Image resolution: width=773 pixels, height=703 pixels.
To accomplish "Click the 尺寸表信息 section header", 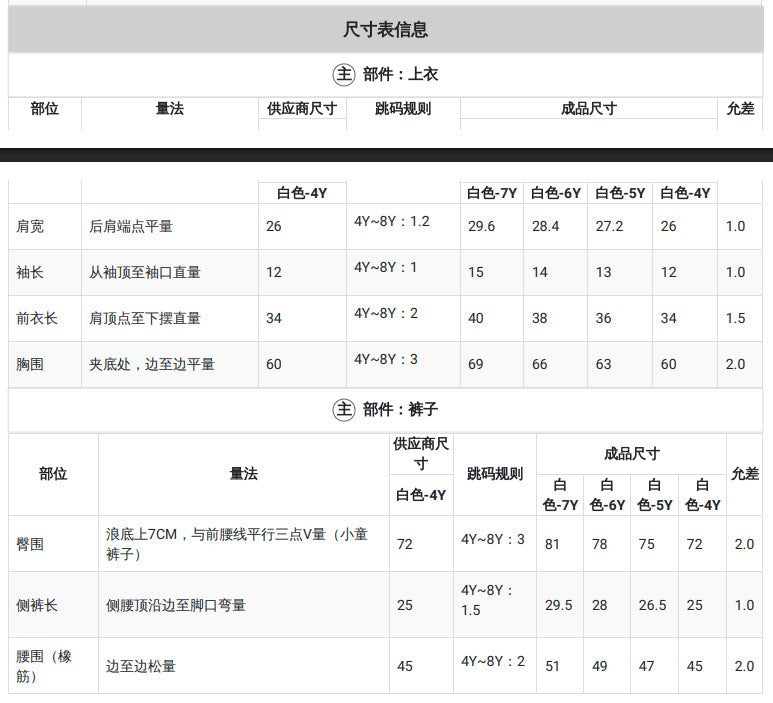I will tap(386, 30).
